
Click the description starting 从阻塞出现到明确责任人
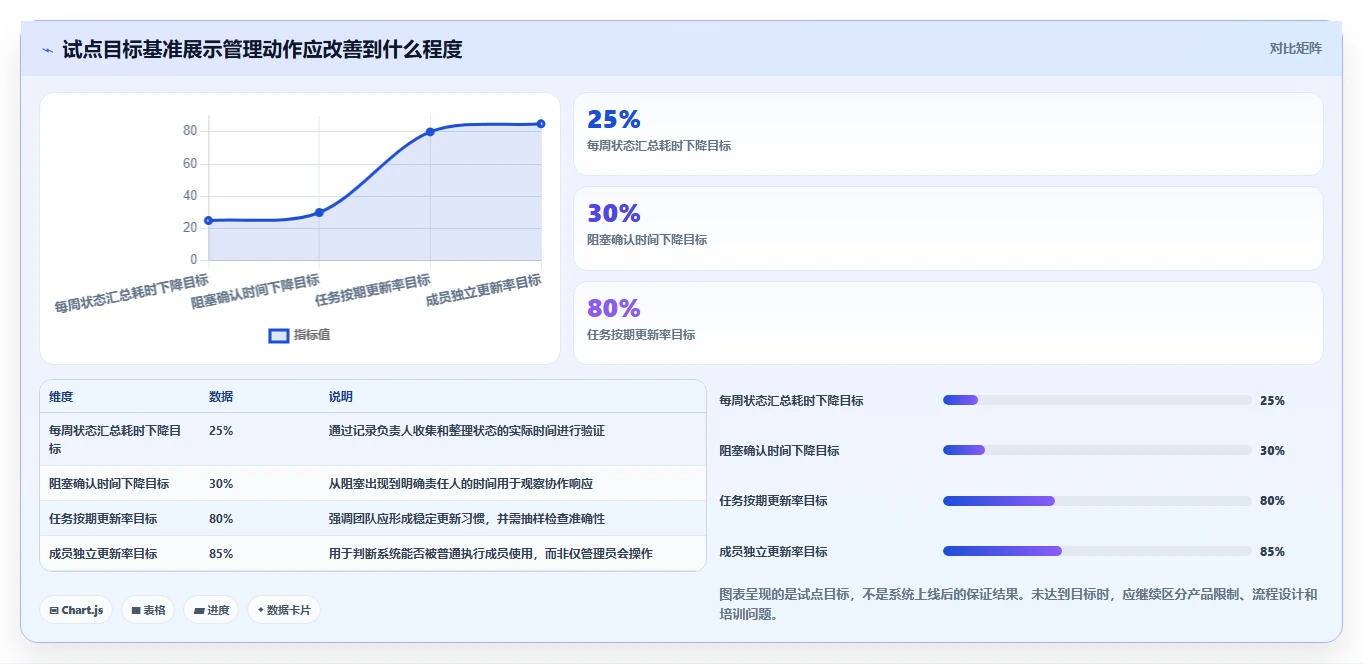tap(461, 484)
